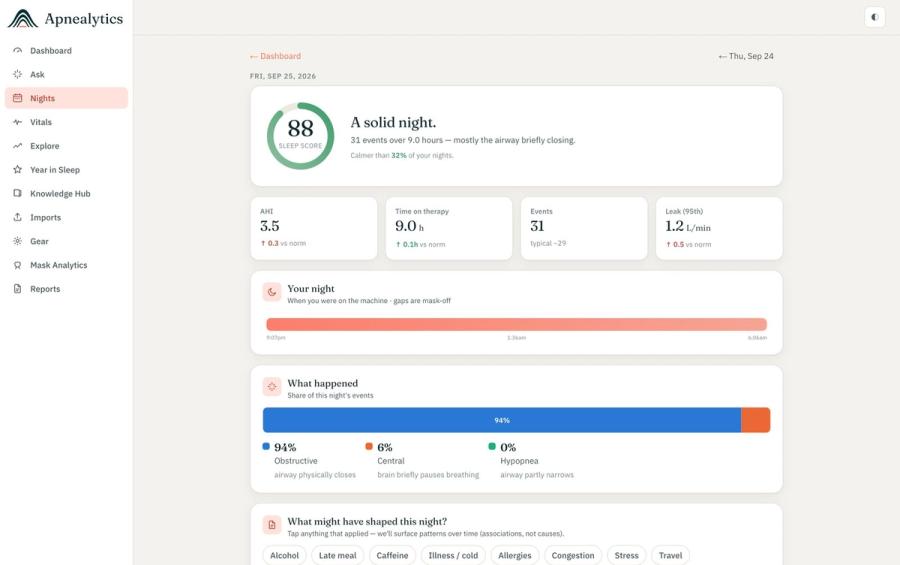Viewport: 900px width, 565px height.
Task: Navigate to previous night Thu, Sep 24
Action: click(746, 56)
